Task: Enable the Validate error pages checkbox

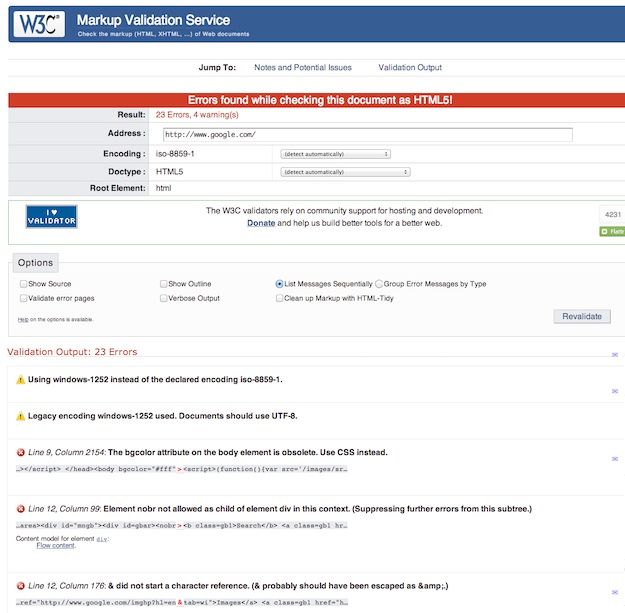Action: 23,298
